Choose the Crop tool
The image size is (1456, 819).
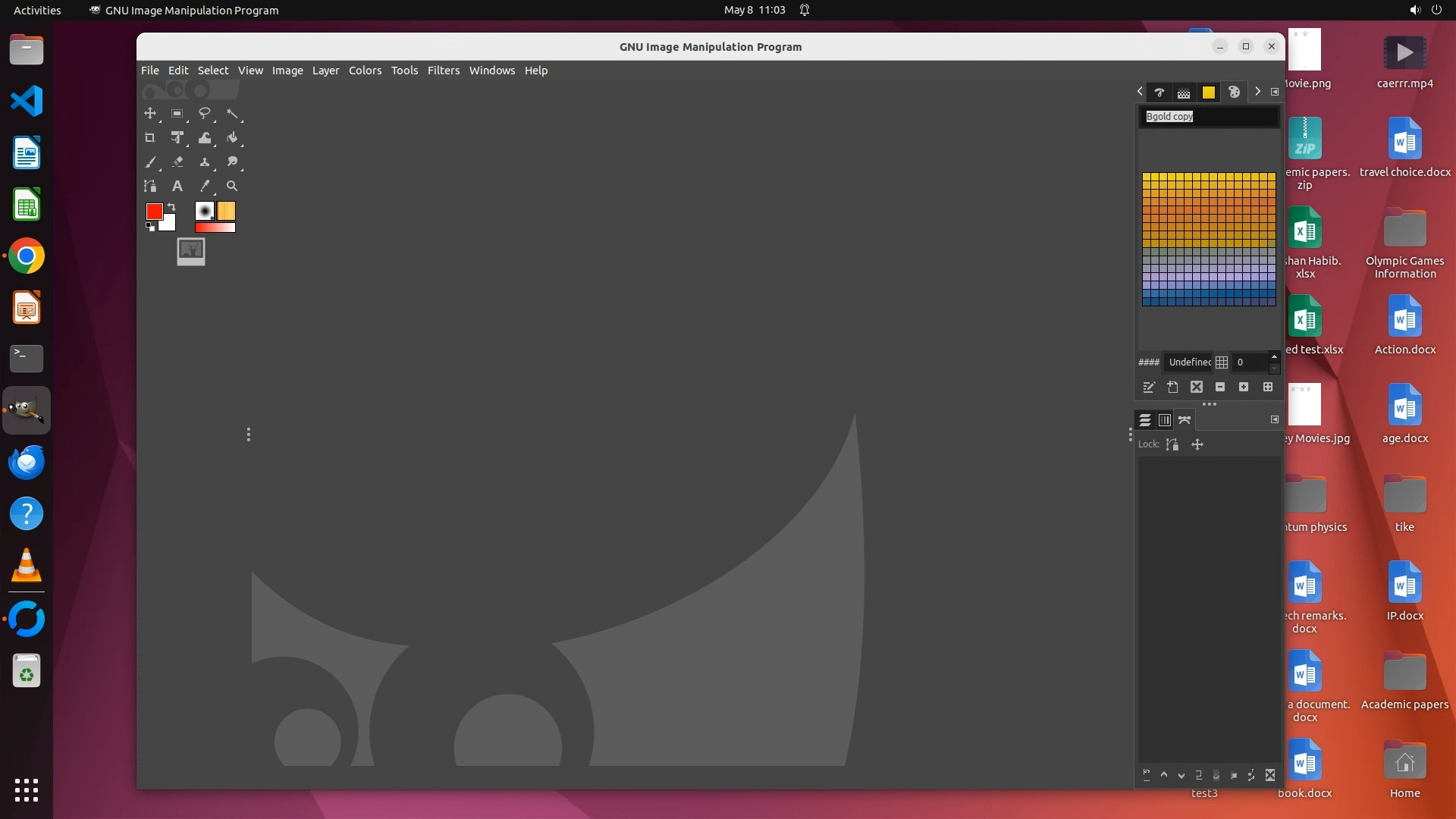point(150,138)
